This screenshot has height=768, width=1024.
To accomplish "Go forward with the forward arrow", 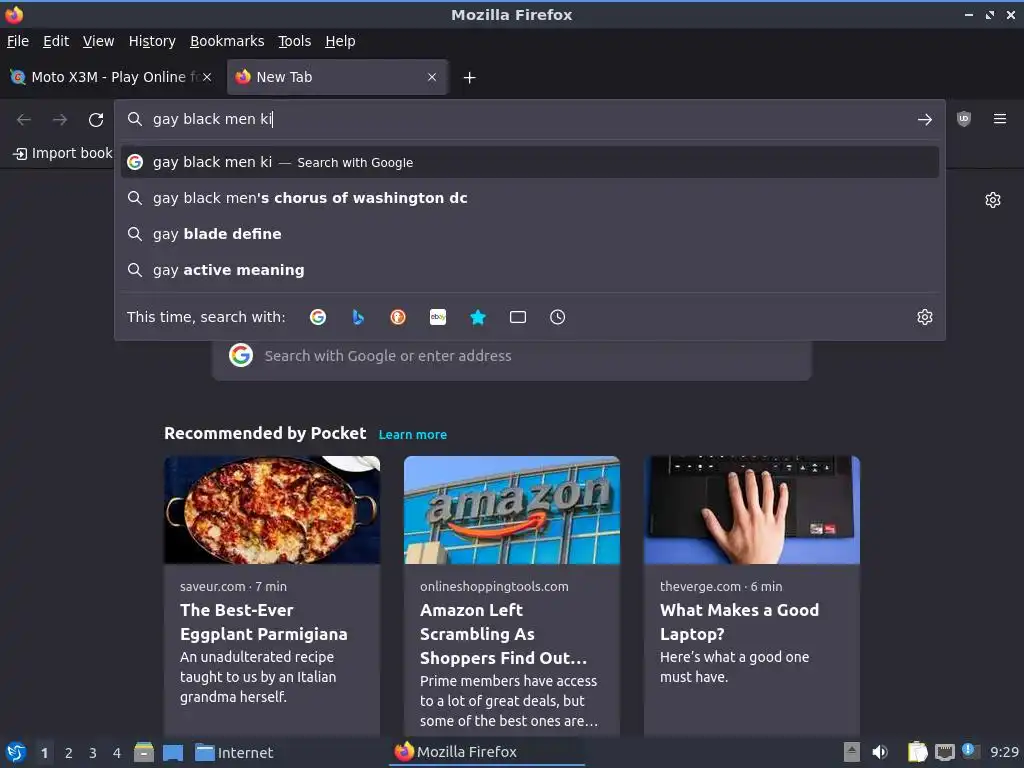I will click(x=59, y=120).
